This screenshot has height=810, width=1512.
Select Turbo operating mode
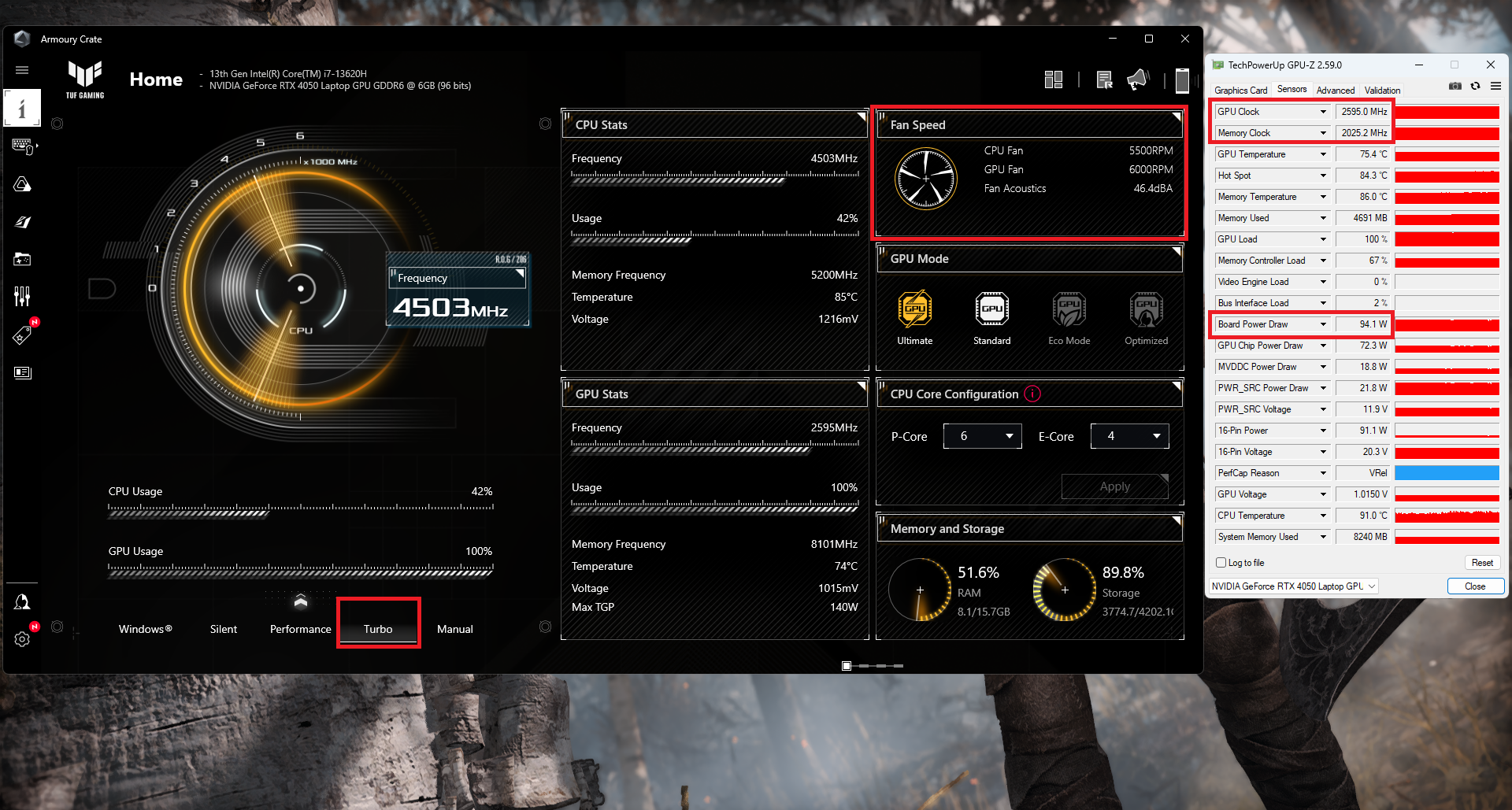click(378, 629)
